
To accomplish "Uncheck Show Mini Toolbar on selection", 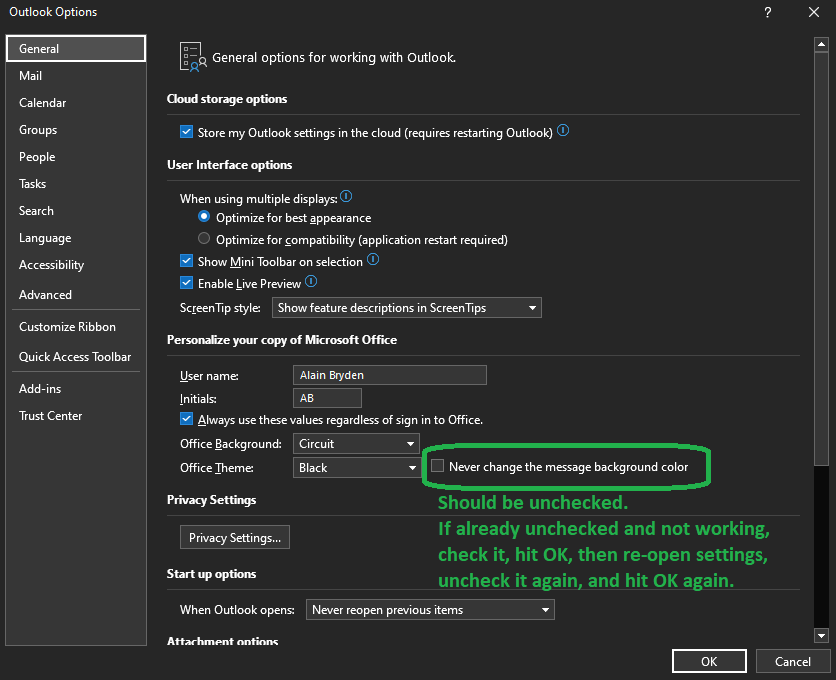I will 186,261.
